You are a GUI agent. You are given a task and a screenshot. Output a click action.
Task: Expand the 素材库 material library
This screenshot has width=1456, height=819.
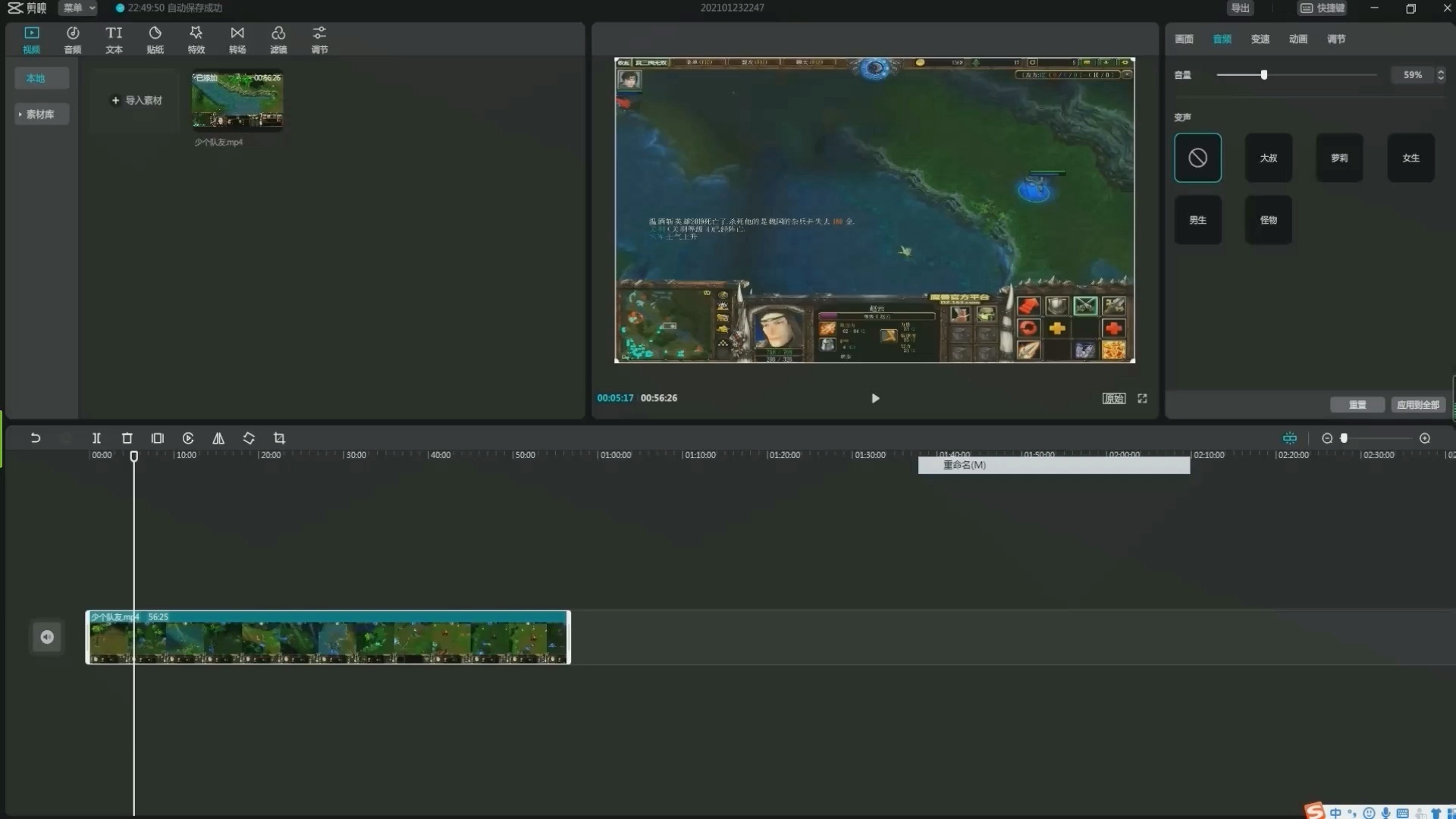pyautogui.click(x=40, y=115)
